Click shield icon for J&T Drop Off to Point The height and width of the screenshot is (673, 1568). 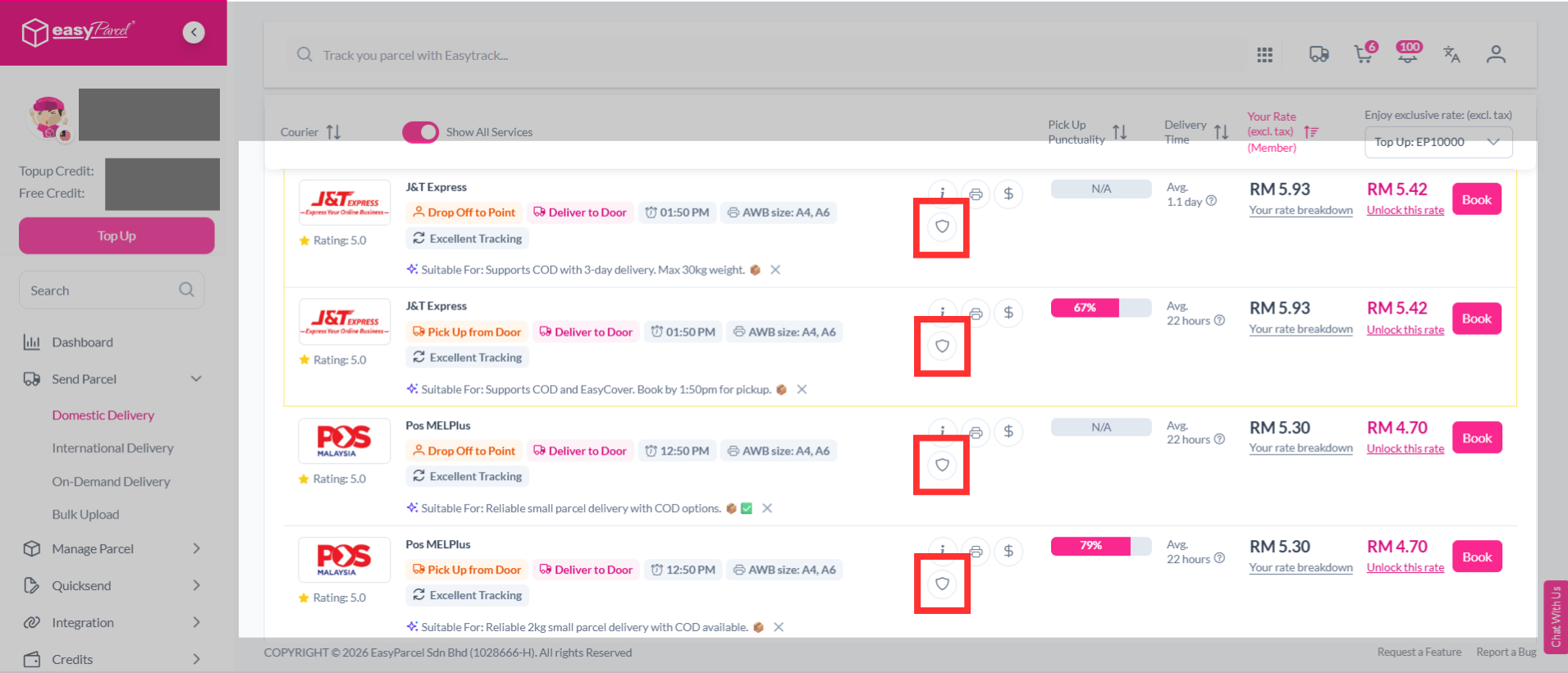click(942, 227)
